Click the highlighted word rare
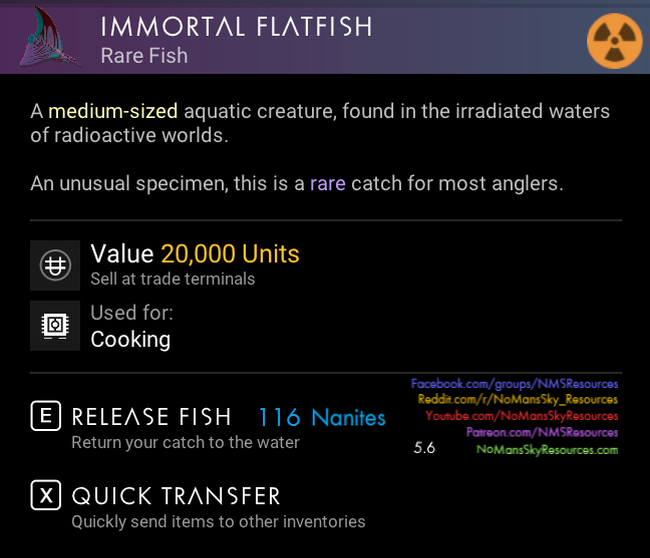Image resolution: width=650 pixels, height=558 pixels. (327, 184)
